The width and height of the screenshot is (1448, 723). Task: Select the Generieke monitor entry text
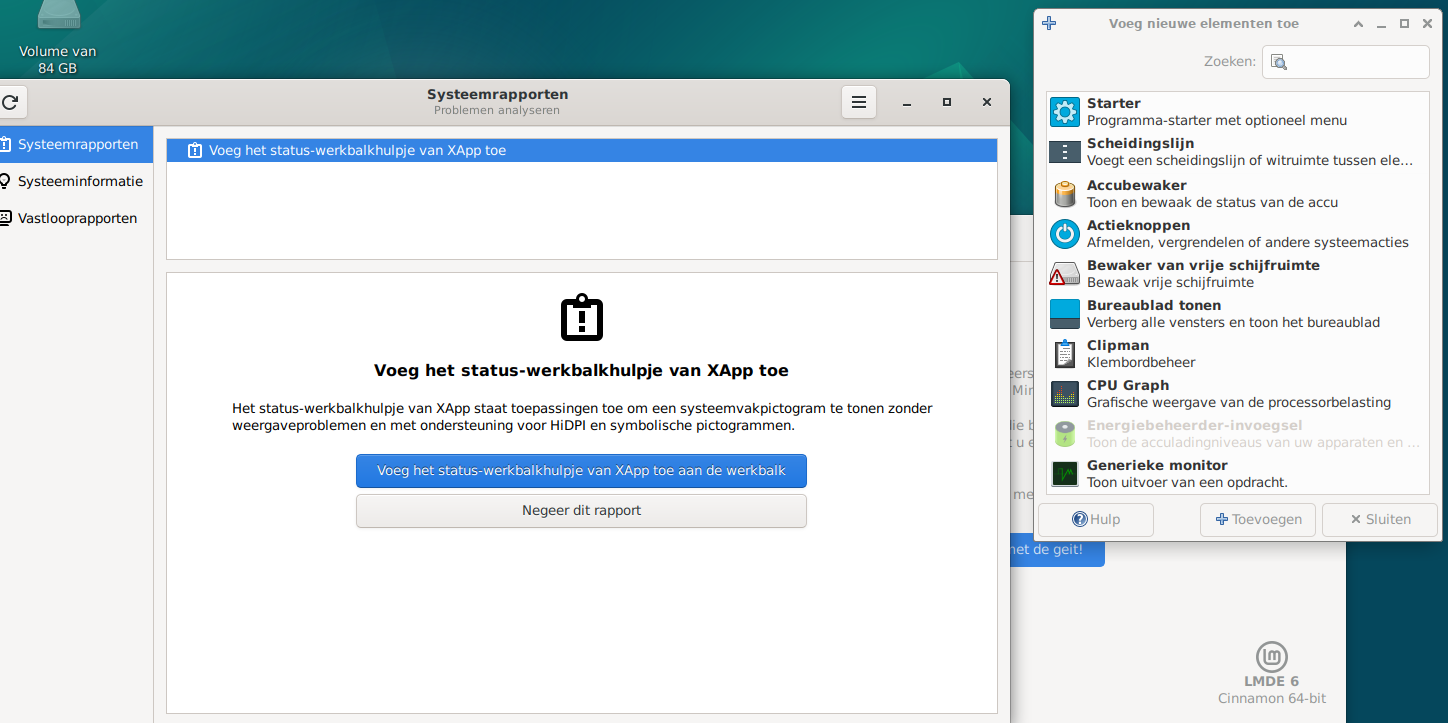point(1187,473)
